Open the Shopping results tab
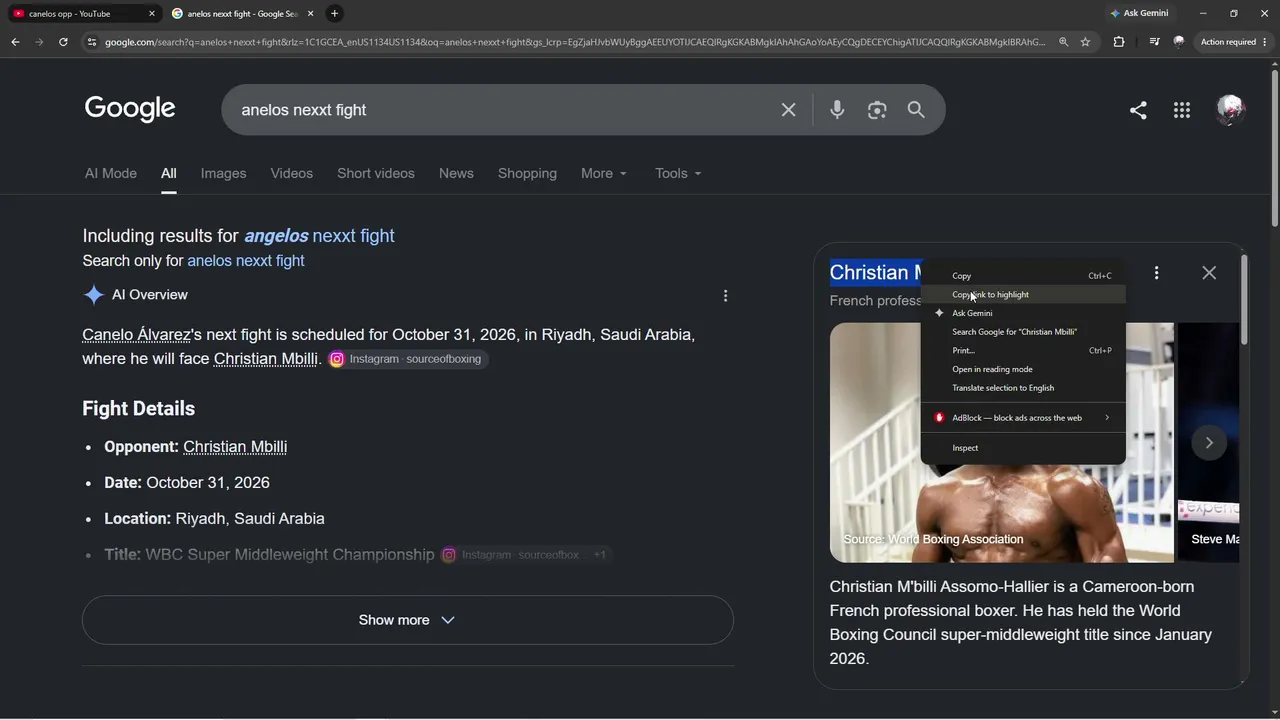This screenshot has height=720, width=1280. point(527,173)
